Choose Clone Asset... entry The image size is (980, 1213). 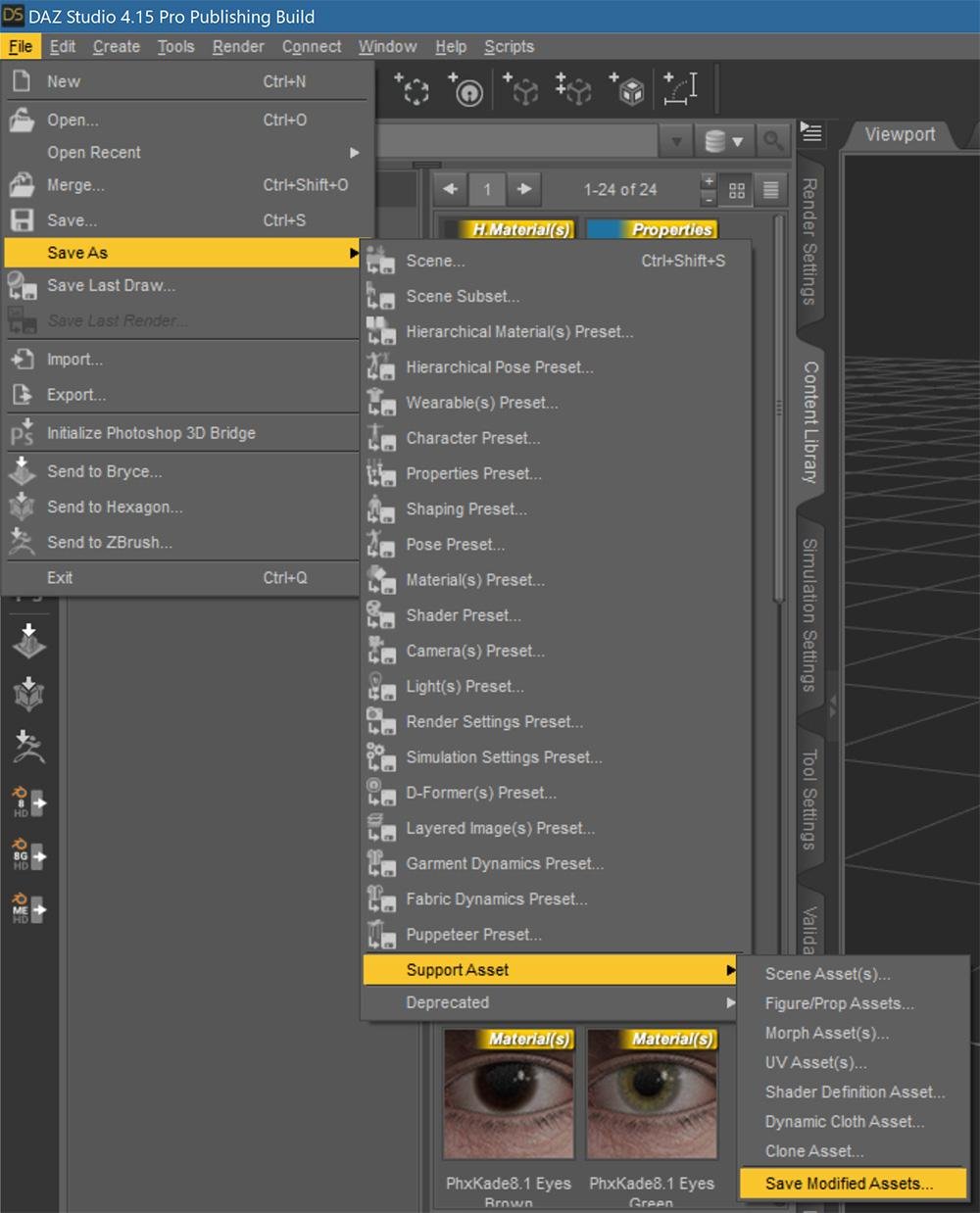[x=853, y=1151]
